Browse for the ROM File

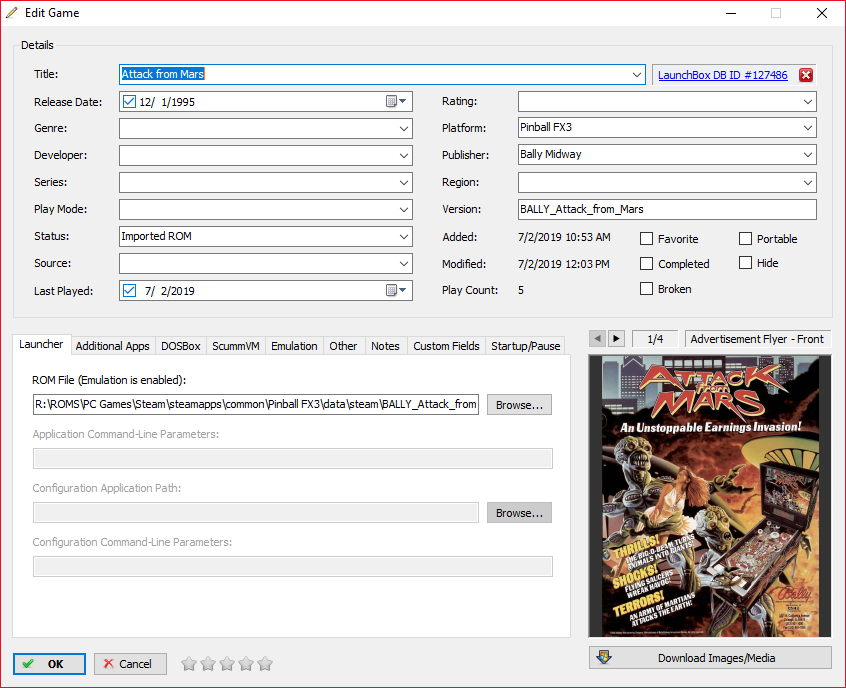pos(519,405)
